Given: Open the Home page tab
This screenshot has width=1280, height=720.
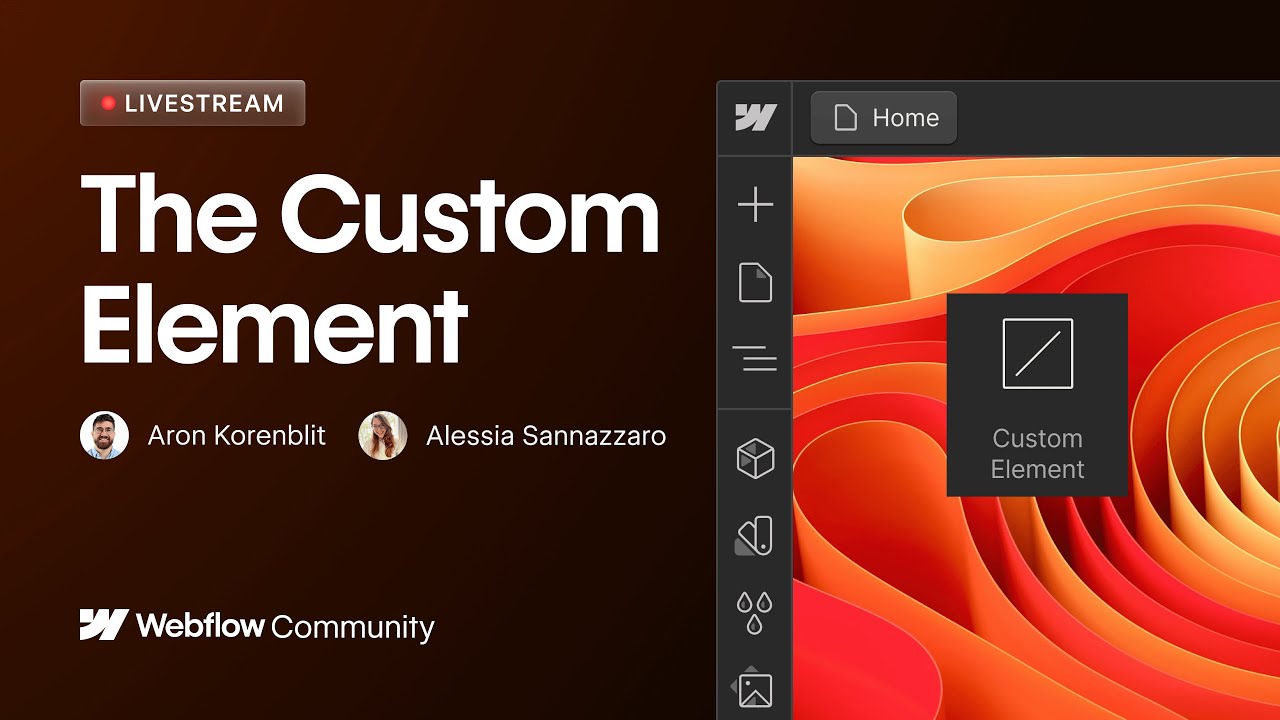Looking at the screenshot, I should point(884,118).
